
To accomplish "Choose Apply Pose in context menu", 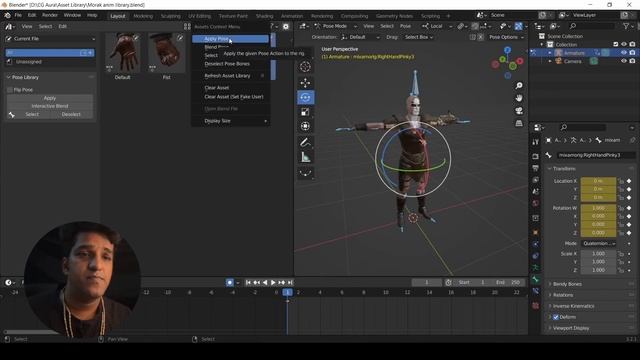I will [x=231, y=39].
